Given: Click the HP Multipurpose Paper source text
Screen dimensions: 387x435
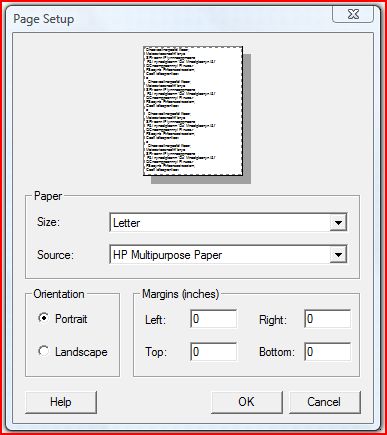Looking at the screenshot, I should [x=167, y=255].
